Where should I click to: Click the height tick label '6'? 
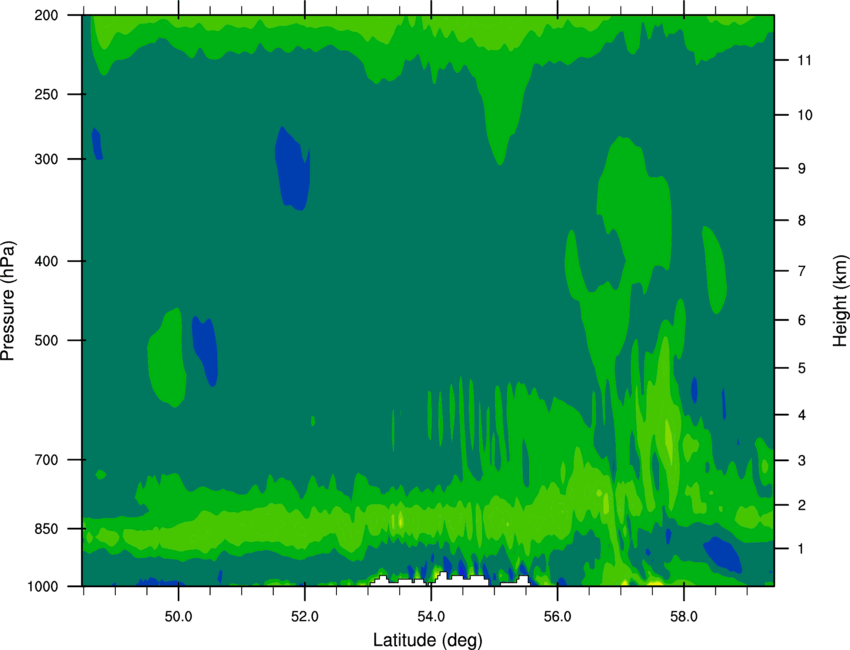click(x=802, y=320)
